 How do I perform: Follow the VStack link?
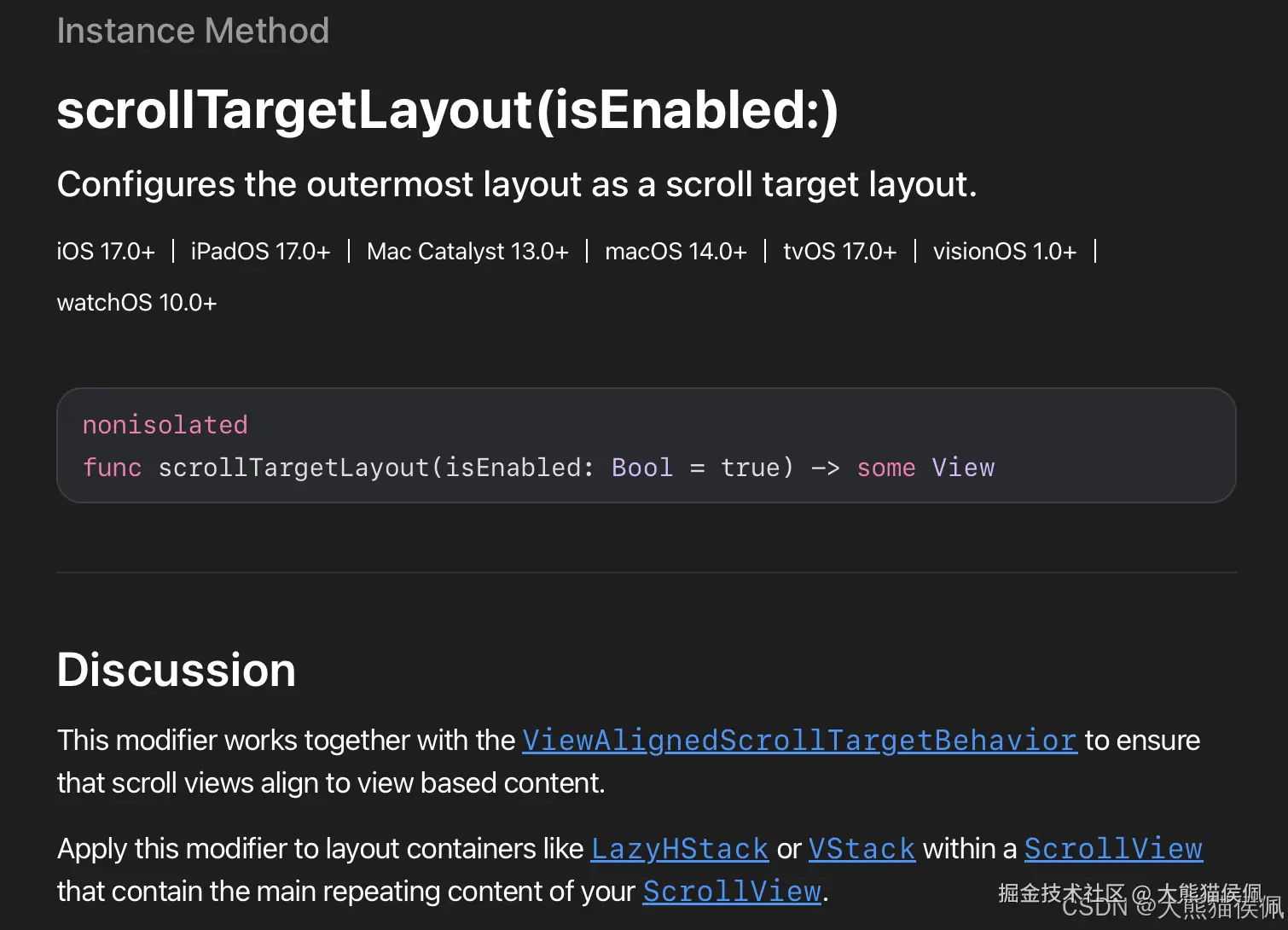tap(862, 849)
